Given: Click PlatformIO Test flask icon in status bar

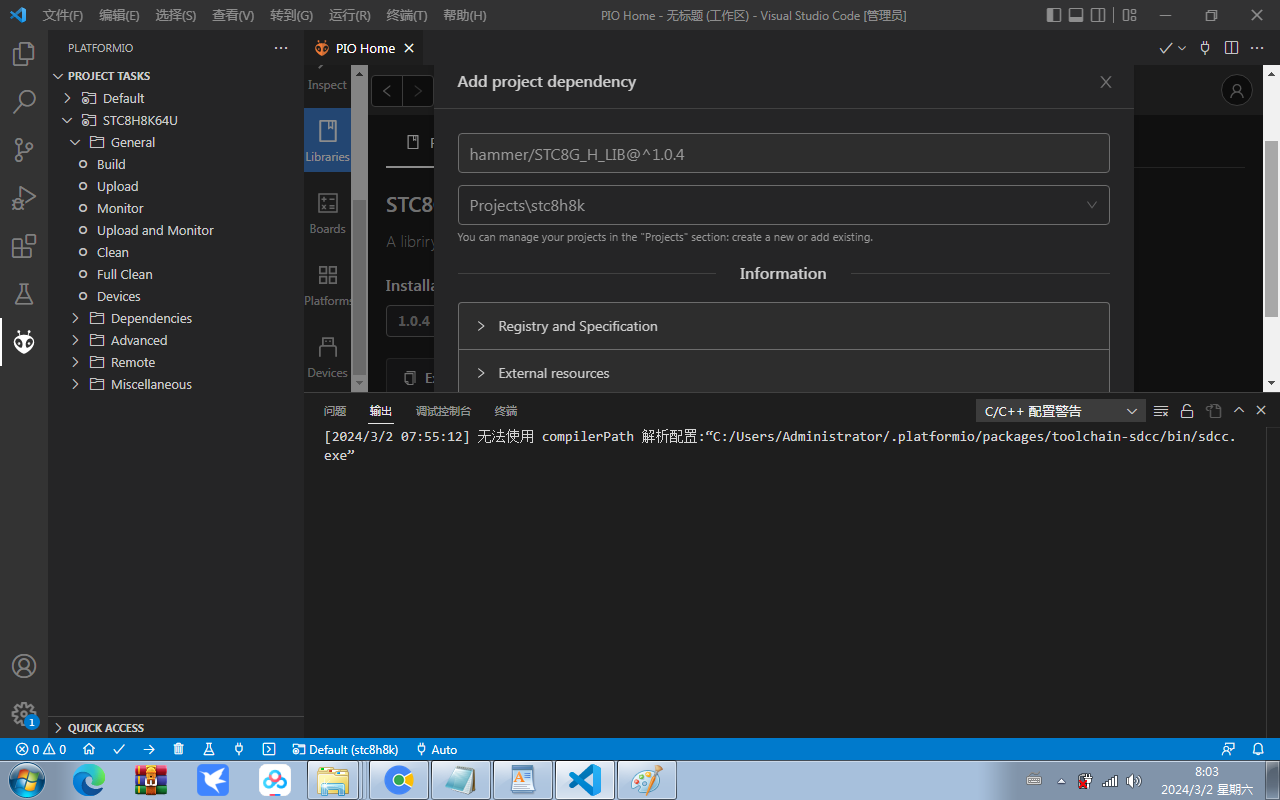Looking at the screenshot, I should pyautogui.click(x=209, y=749).
